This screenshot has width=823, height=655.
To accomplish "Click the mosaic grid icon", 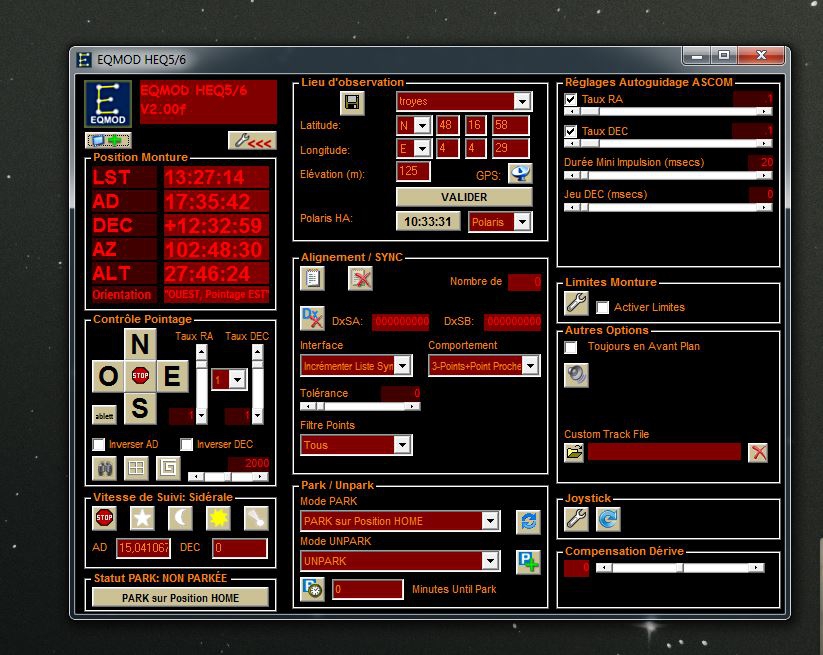I will point(136,468).
